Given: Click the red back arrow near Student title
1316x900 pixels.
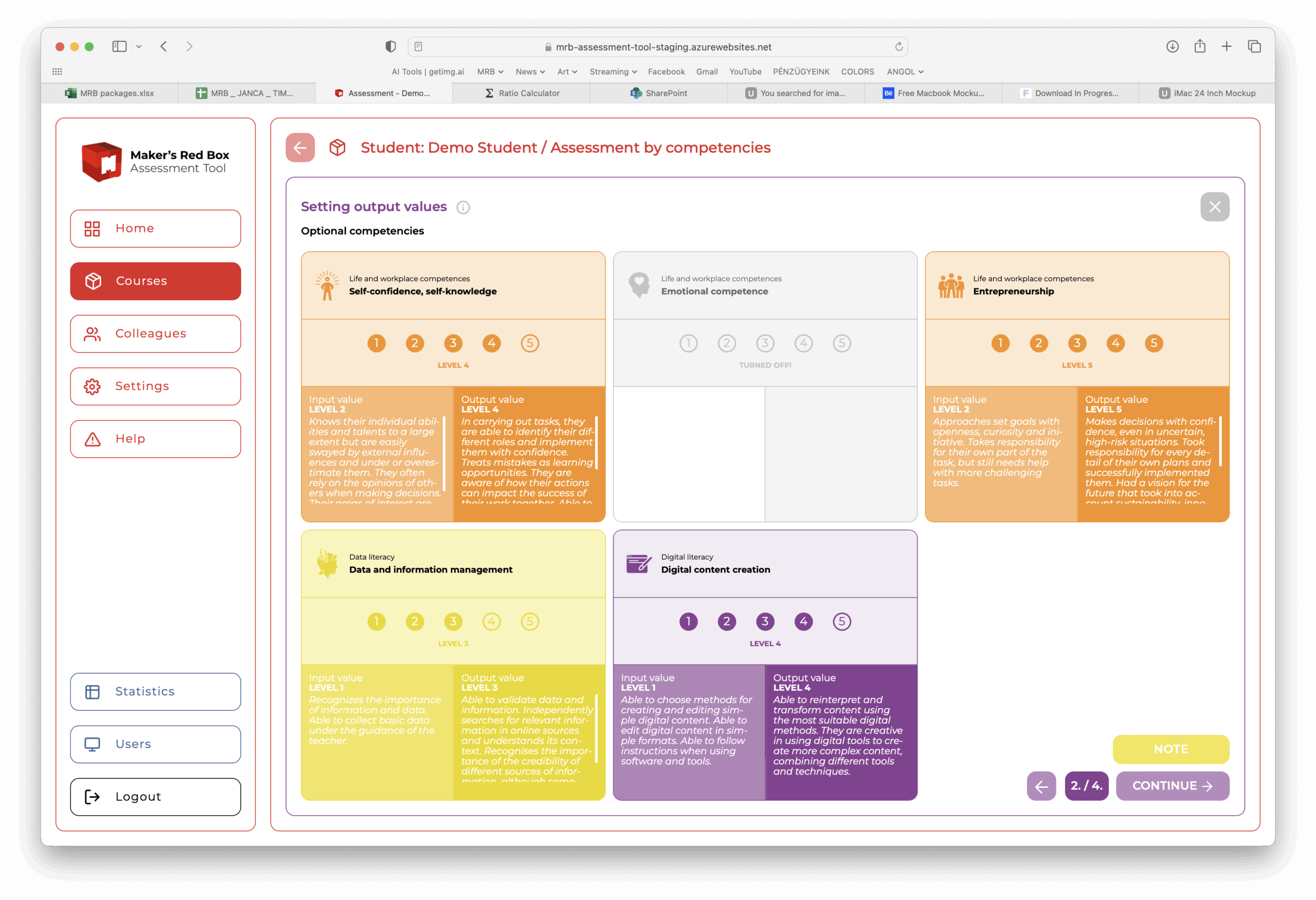Looking at the screenshot, I should pyautogui.click(x=300, y=148).
